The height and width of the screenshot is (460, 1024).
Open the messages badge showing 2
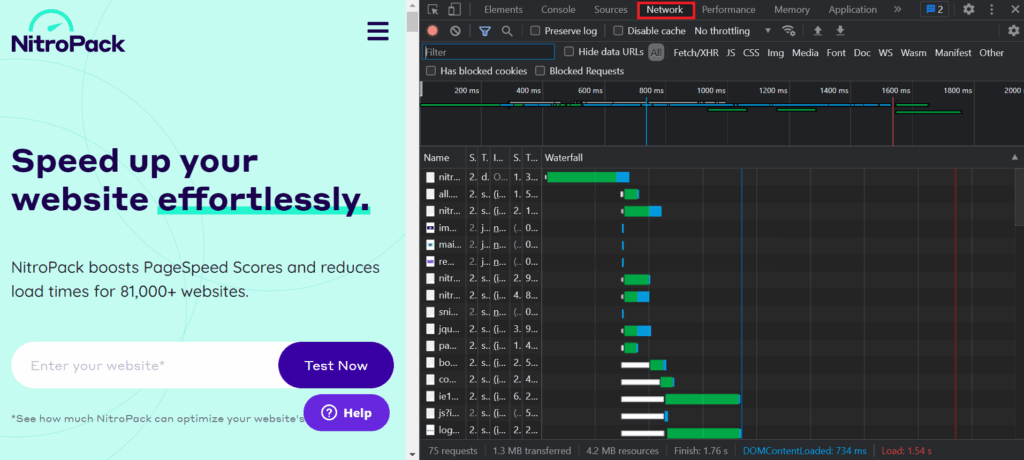pos(935,9)
